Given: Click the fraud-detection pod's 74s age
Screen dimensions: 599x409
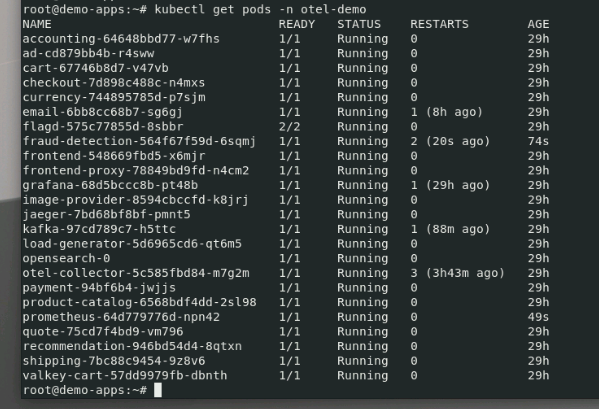Looking at the screenshot, I should coord(538,142).
